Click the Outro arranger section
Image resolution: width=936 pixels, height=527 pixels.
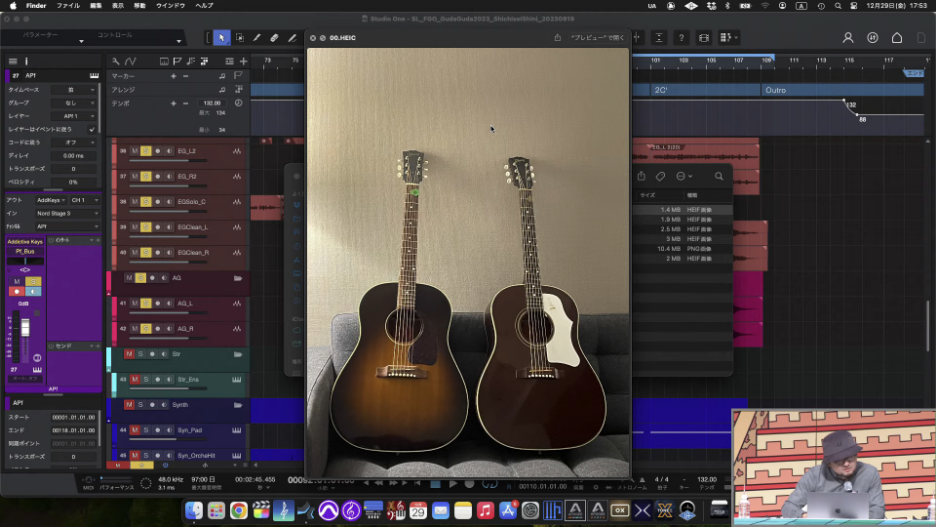(800, 90)
